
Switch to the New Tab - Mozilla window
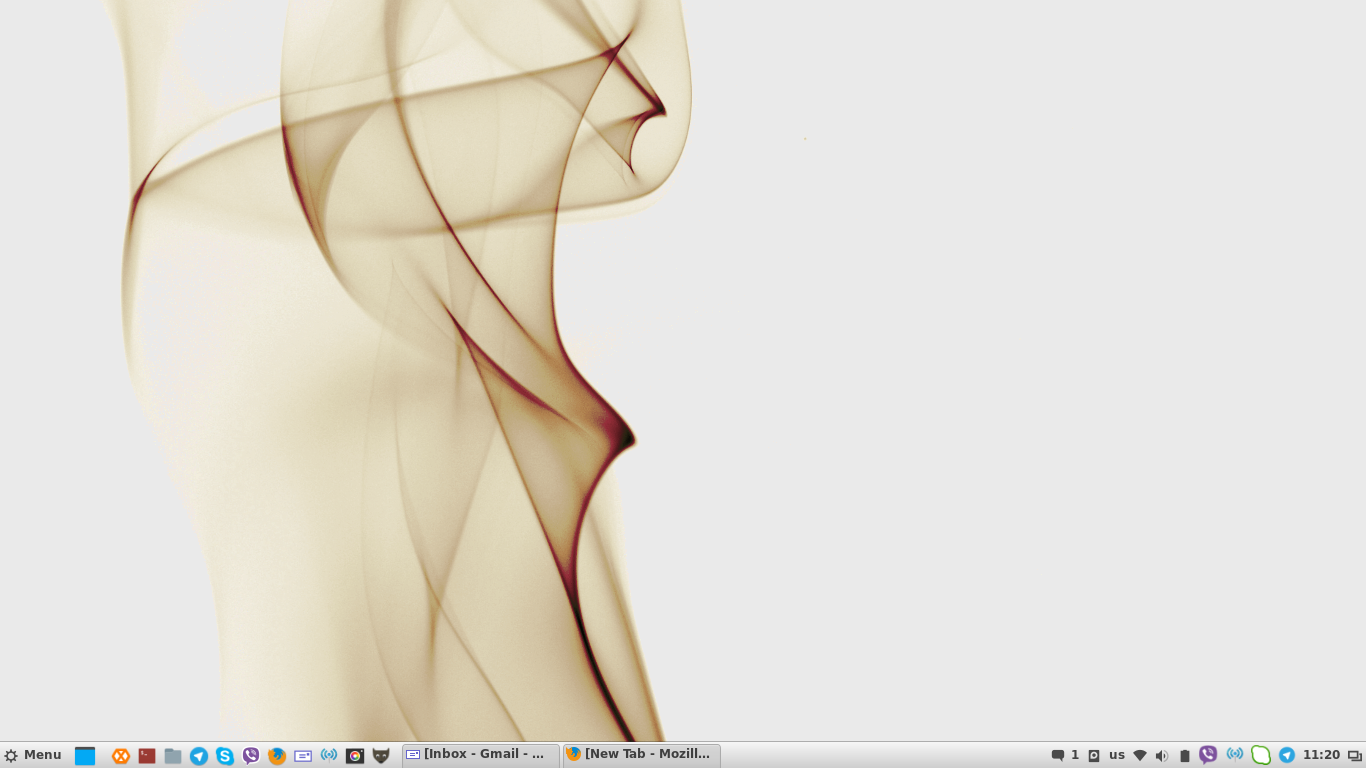pyautogui.click(x=641, y=755)
